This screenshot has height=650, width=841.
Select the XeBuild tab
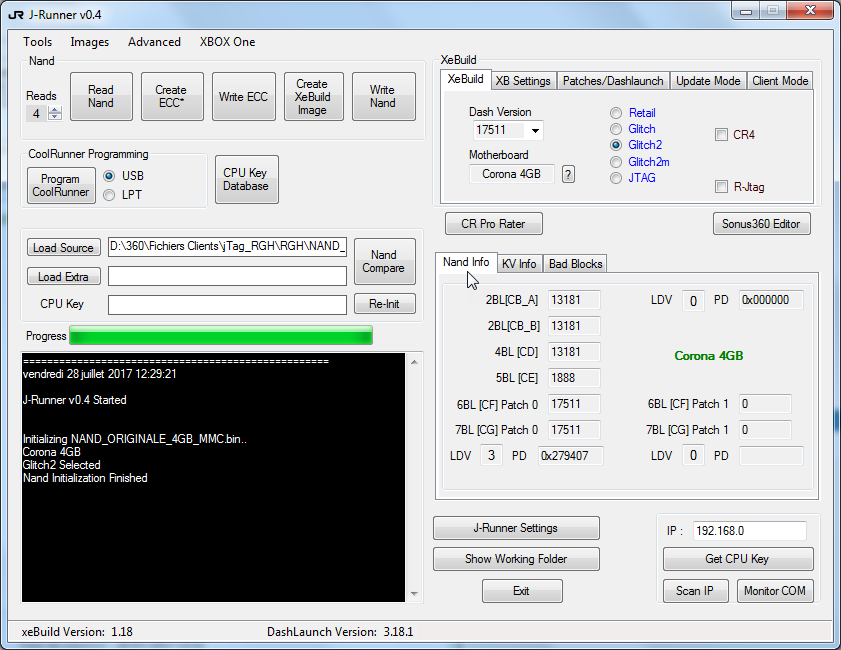tap(465, 79)
